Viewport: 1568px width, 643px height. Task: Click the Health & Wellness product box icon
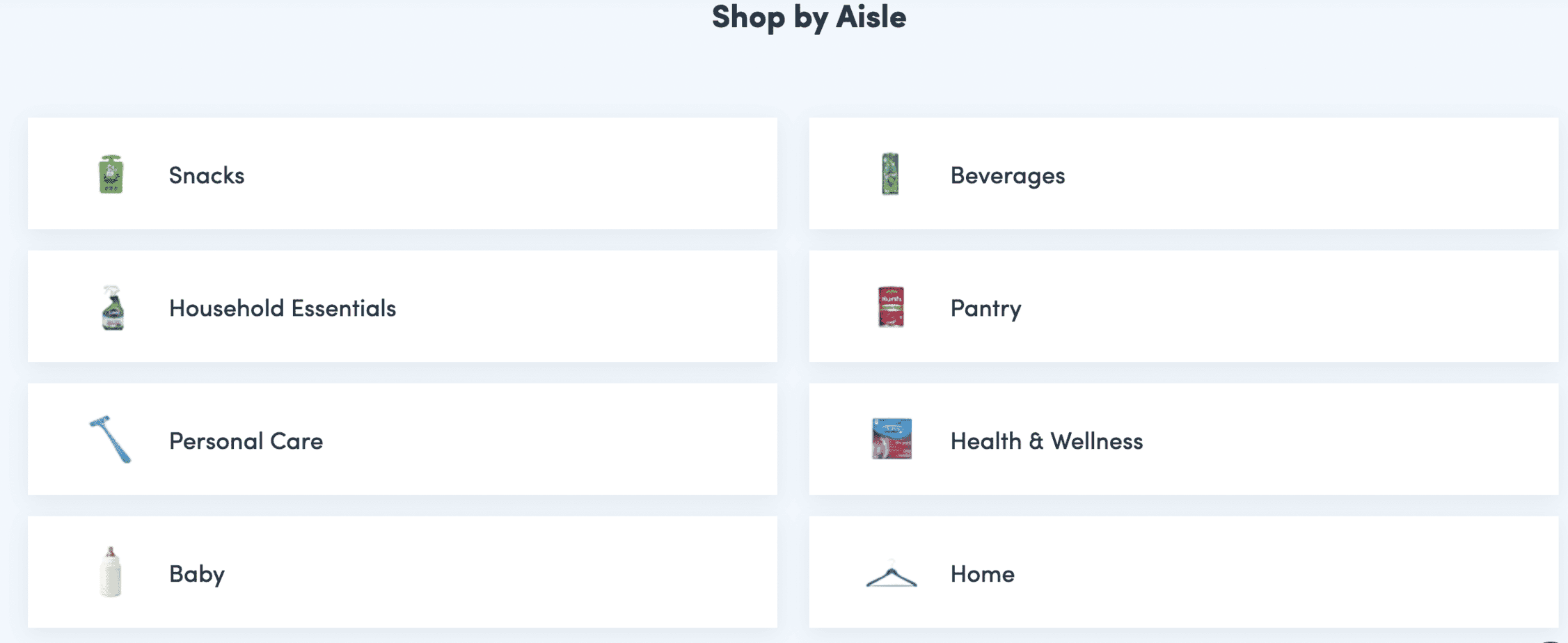coord(892,439)
